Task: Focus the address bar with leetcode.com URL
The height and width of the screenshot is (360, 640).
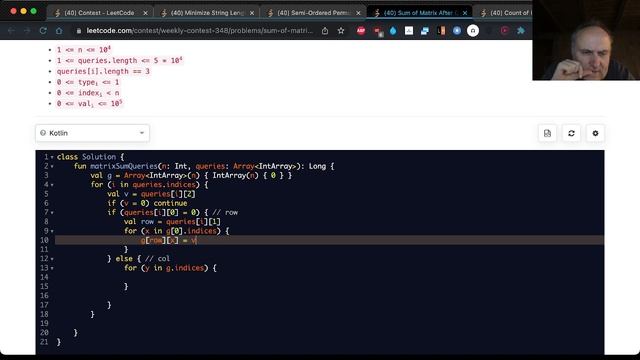Action: click(200, 31)
